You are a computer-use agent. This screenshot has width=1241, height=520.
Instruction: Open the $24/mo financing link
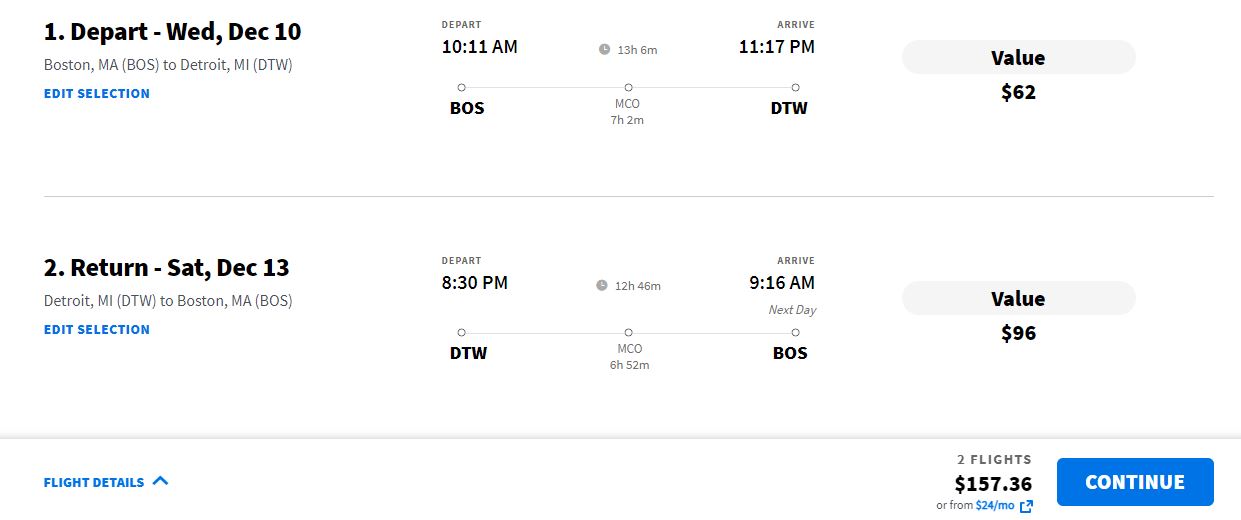(x=994, y=506)
